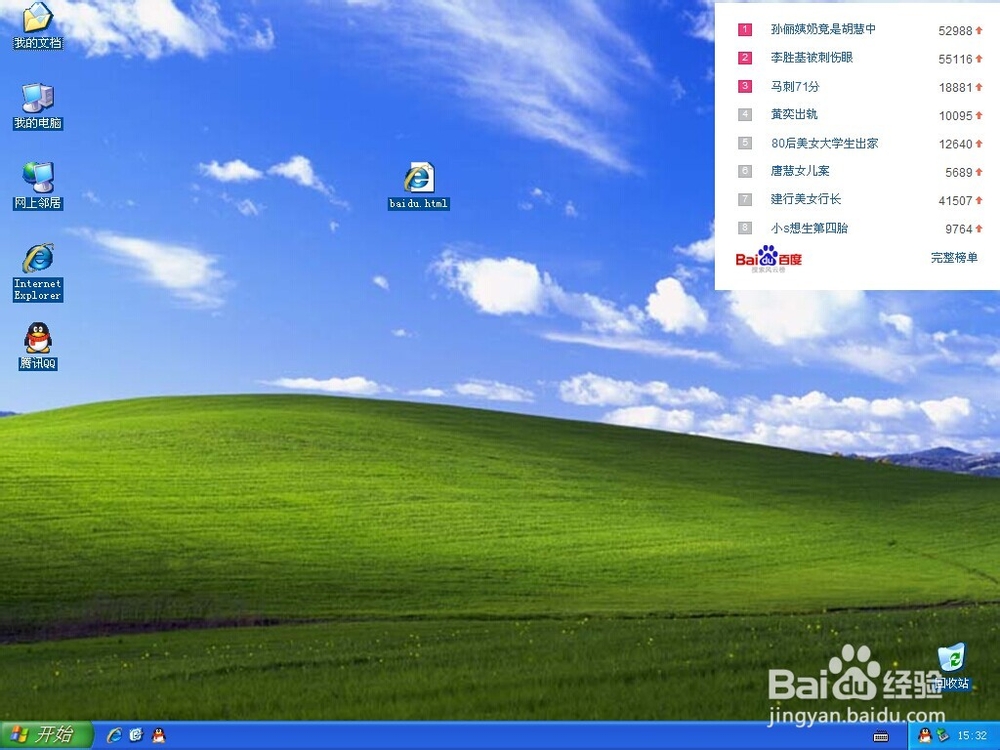Click the search count 52988
Image resolution: width=1000 pixels, height=750 pixels.
coord(955,31)
